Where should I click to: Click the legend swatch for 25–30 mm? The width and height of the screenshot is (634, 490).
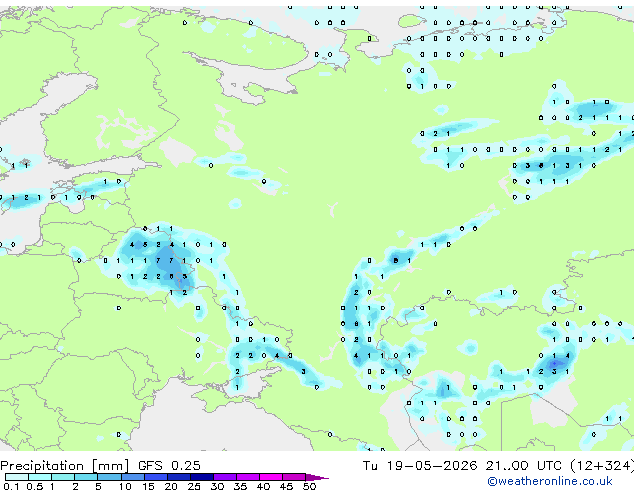202,477
